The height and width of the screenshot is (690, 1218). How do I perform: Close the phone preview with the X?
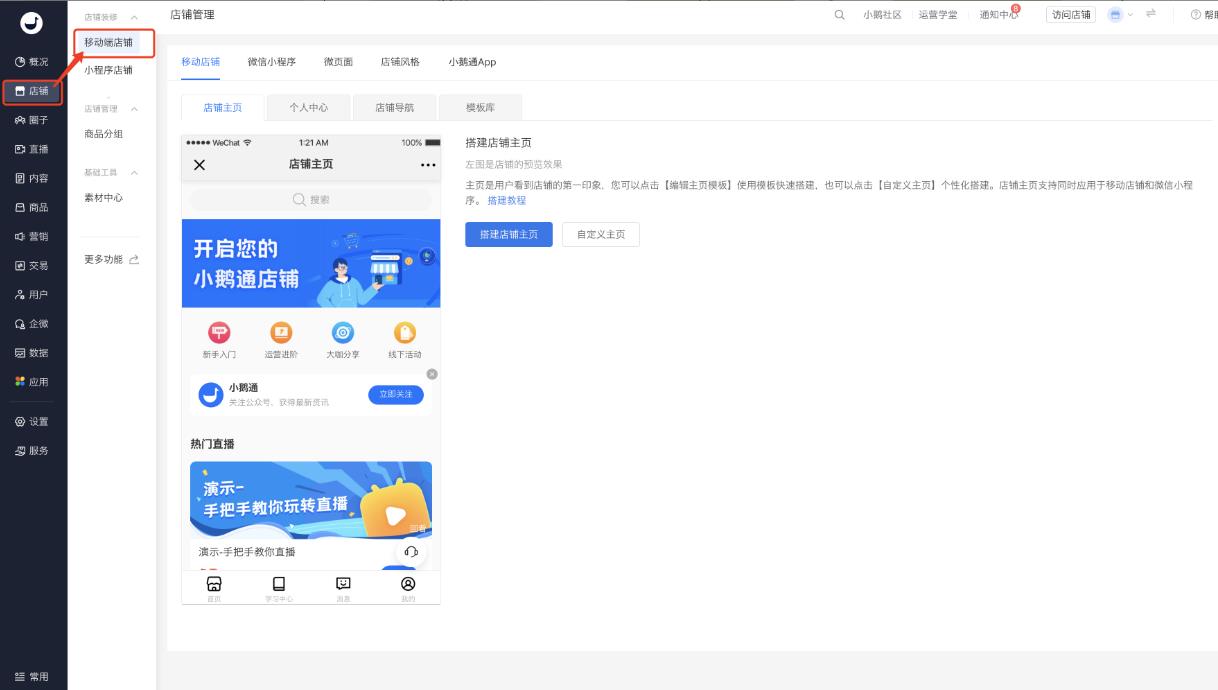199,165
